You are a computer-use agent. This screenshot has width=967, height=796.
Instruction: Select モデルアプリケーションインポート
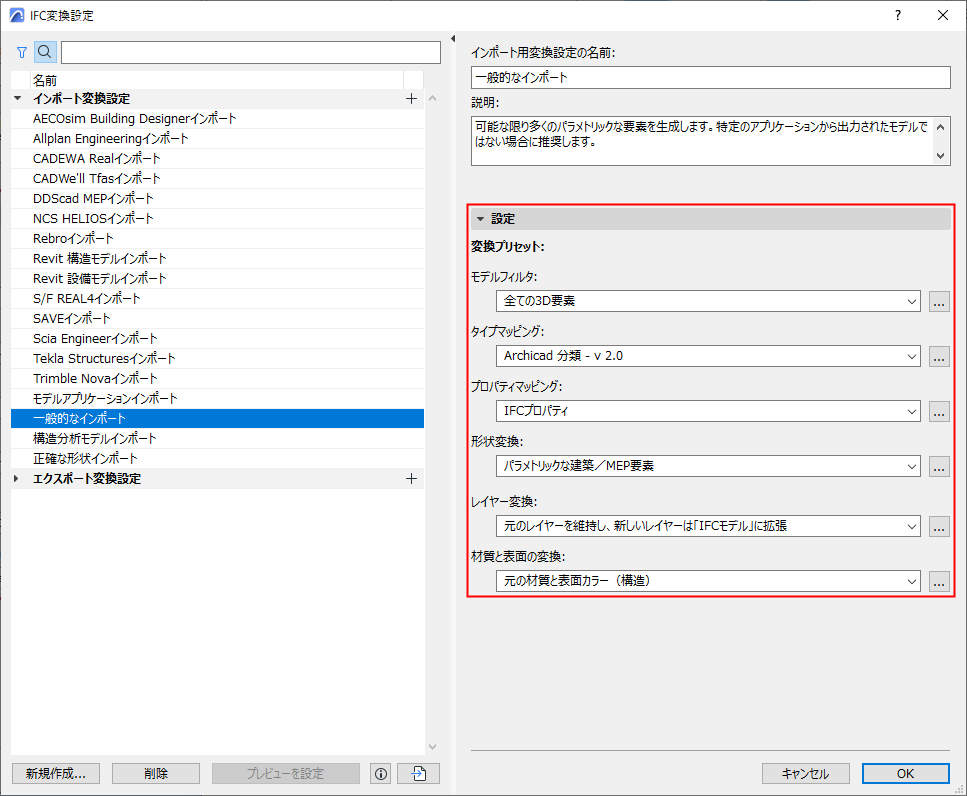click(x=217, y=398)
